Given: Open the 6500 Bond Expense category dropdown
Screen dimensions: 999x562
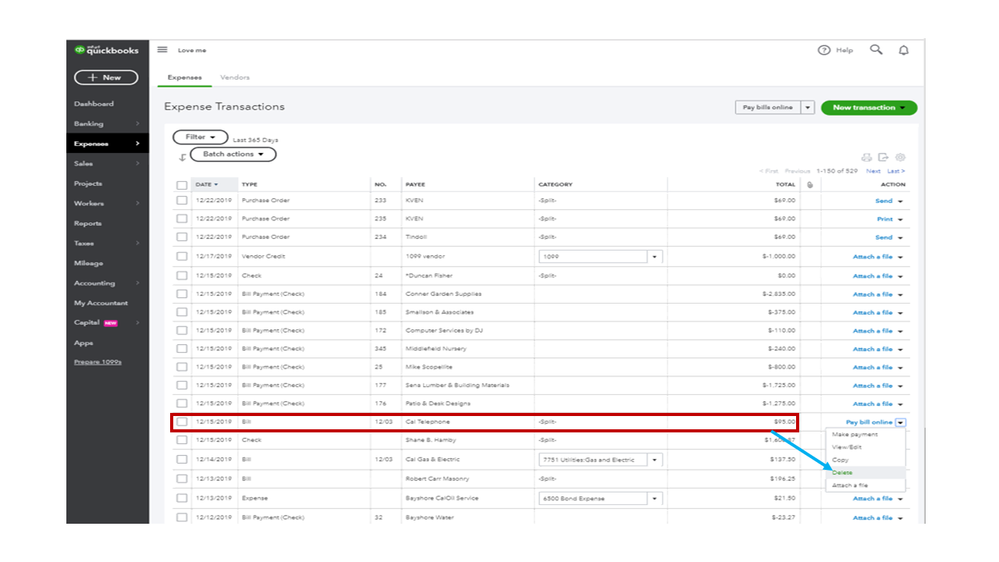Looking at the screenshot, I should coord(654,499).
